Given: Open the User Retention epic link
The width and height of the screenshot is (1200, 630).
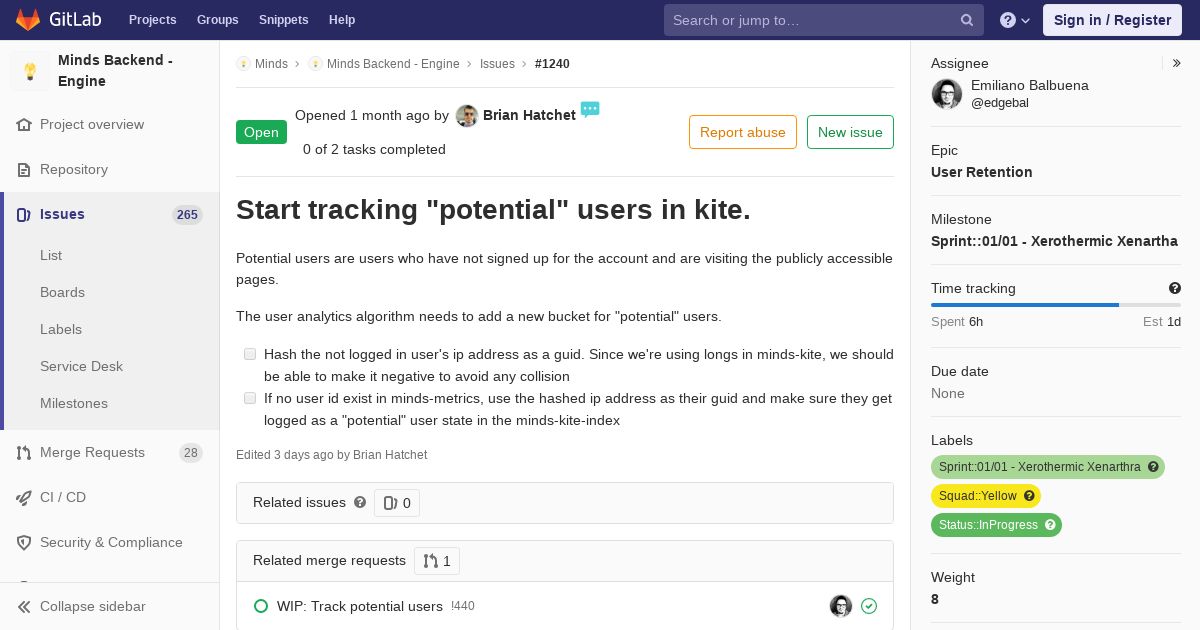Looking at the screenshot, I should tap(981, 172).
